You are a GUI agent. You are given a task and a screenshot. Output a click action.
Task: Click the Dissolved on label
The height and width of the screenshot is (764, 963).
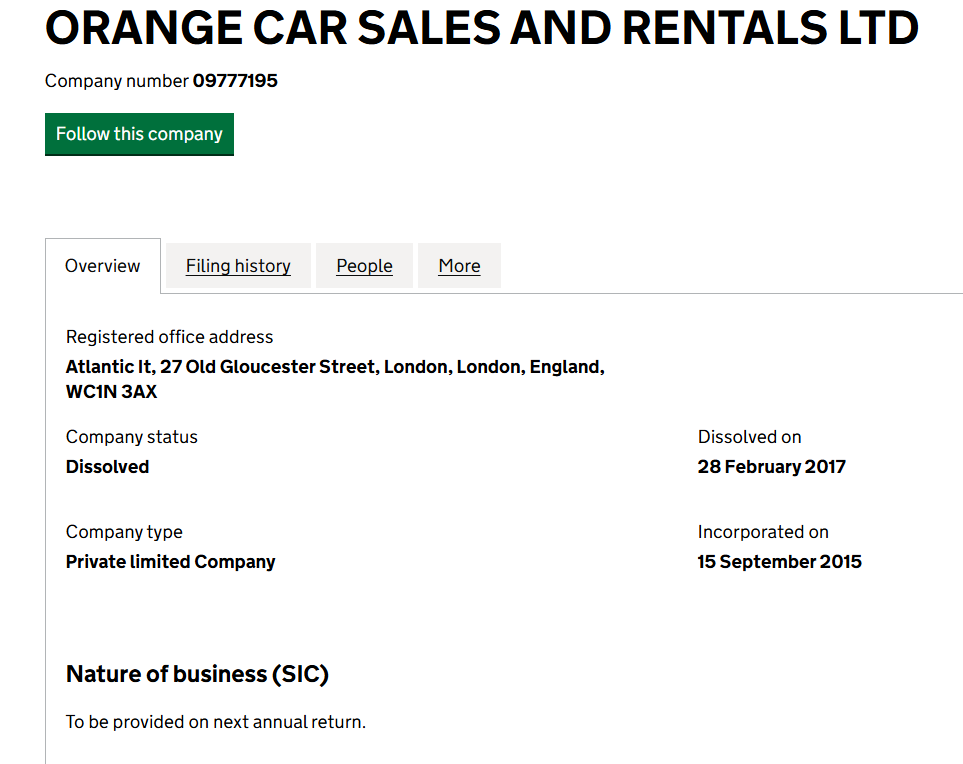click(749, 437)
